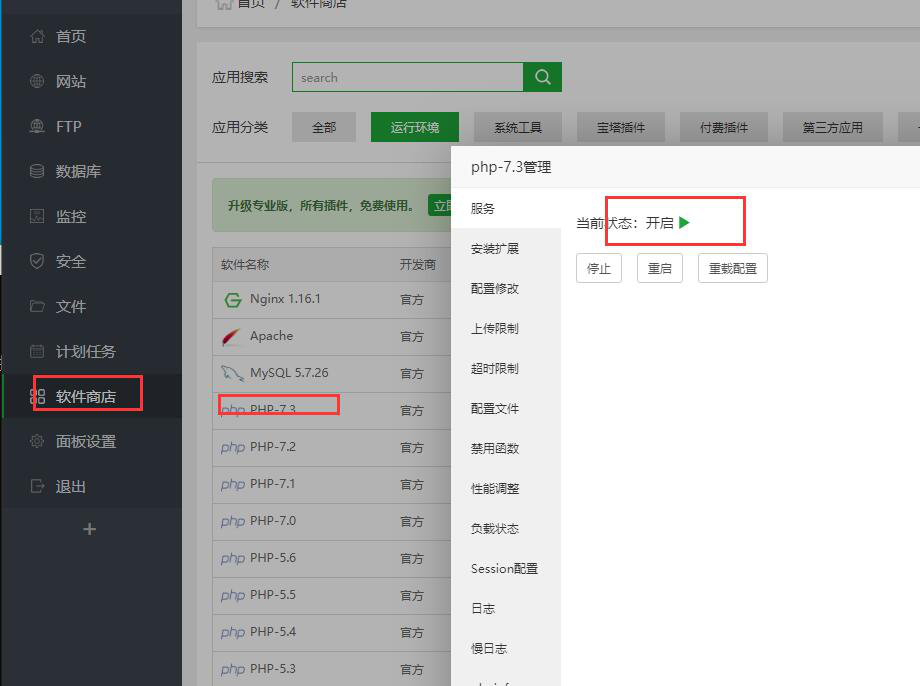920x686 pixels.
Task: Select the 系统工具 category filter
Action: coord(518,127)
